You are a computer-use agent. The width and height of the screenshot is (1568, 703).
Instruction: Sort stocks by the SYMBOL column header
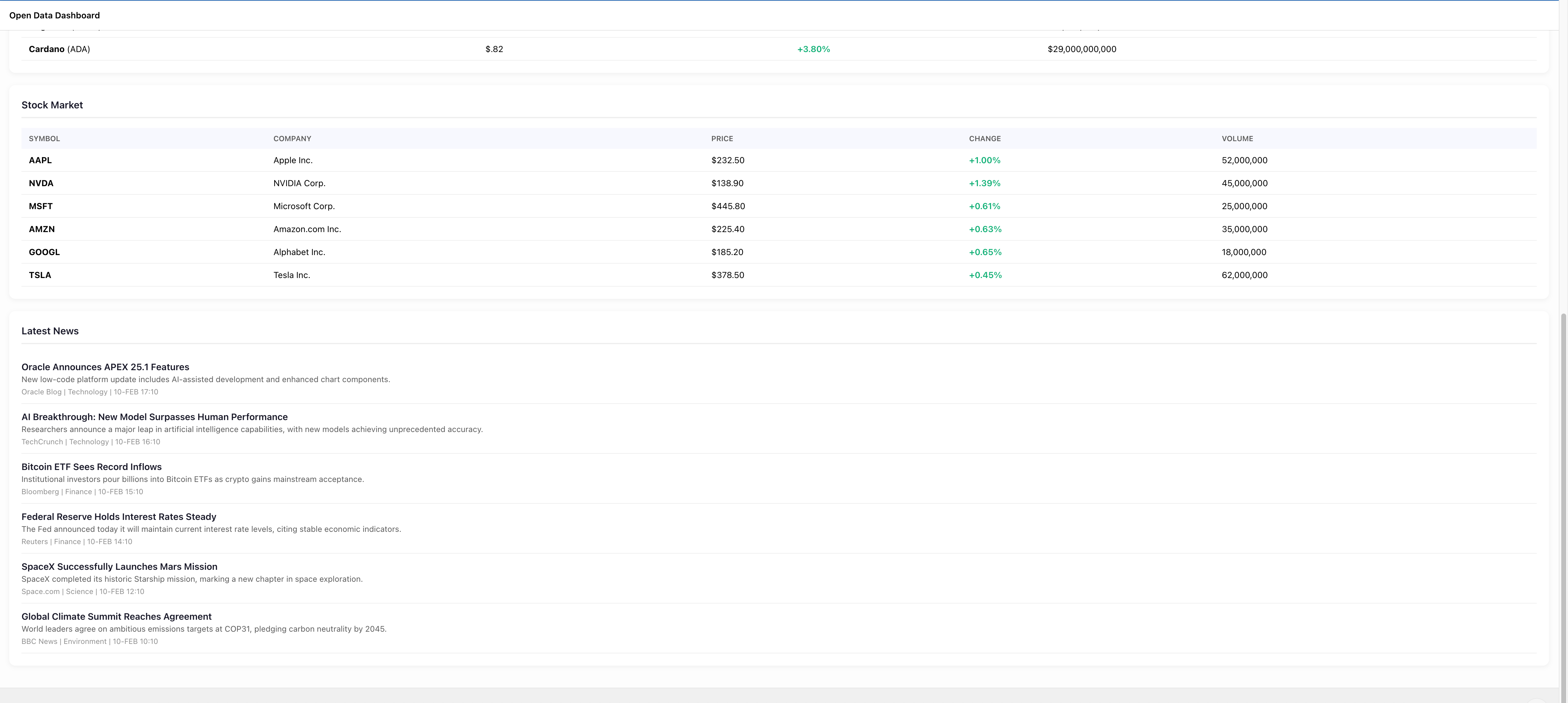pos(44,139)
